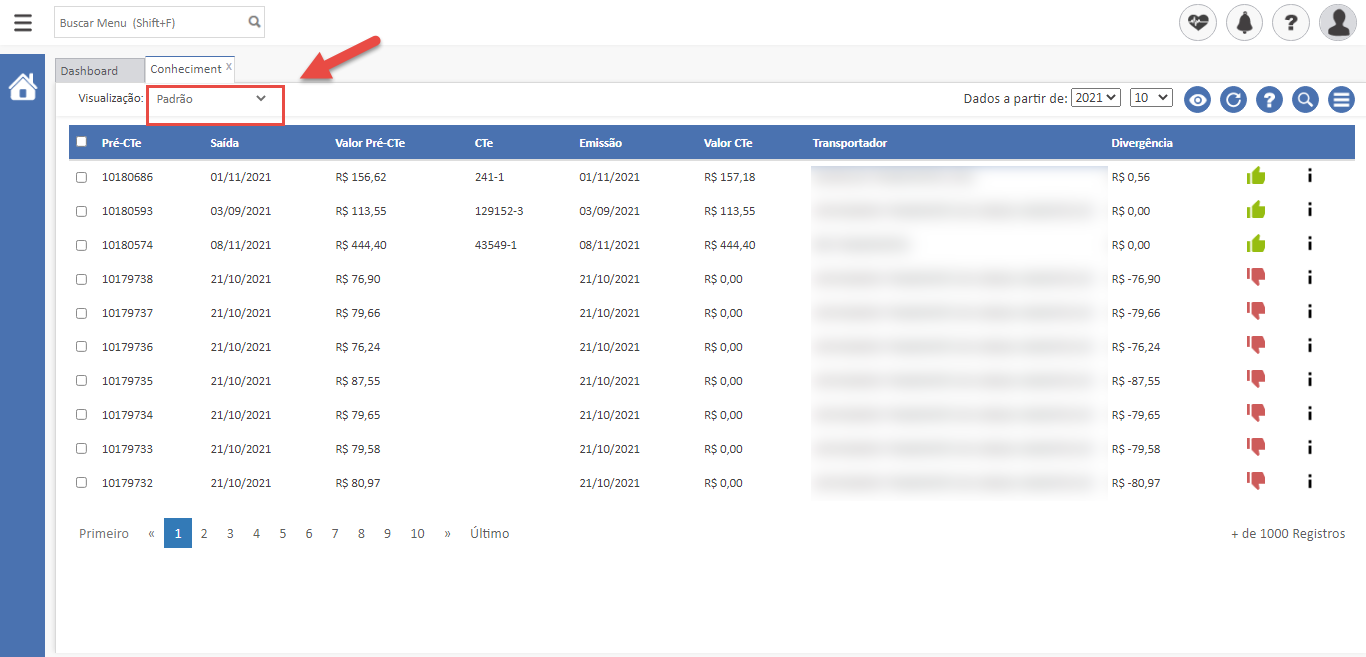Click the eye visualization icon in toolbar

pos(1197,100)
